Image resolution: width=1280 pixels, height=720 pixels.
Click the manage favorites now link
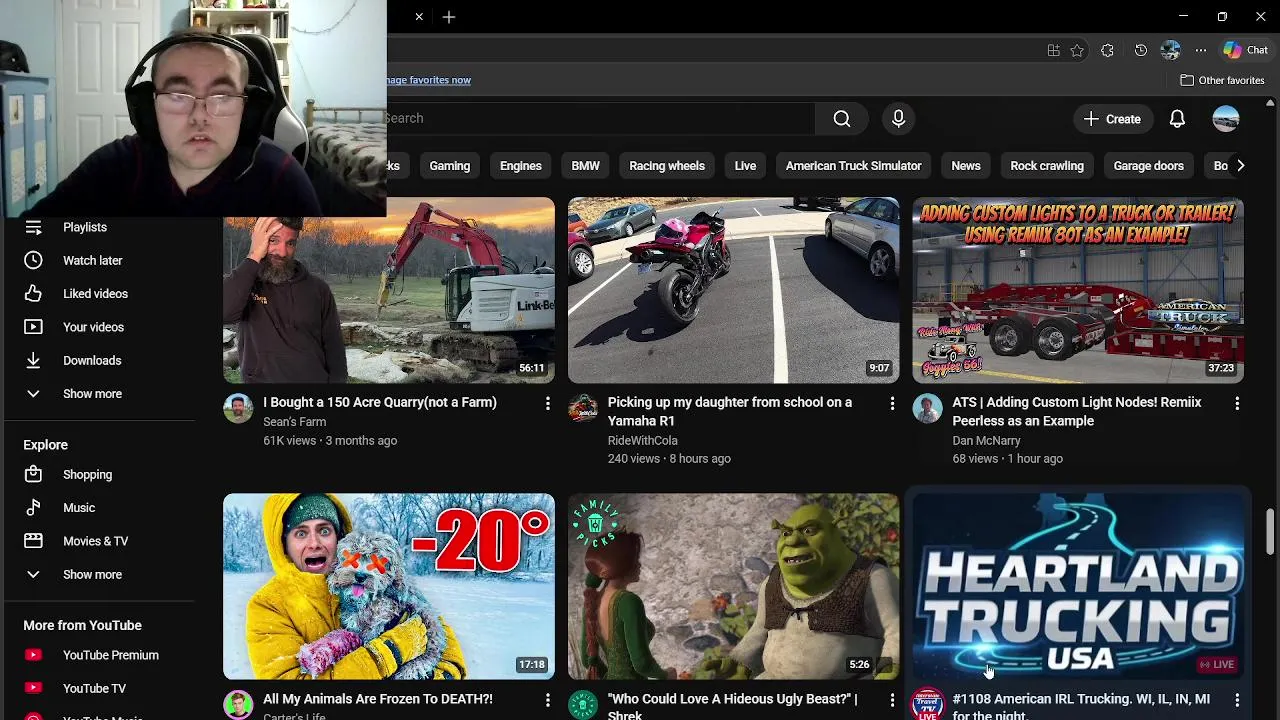[429, 80]
